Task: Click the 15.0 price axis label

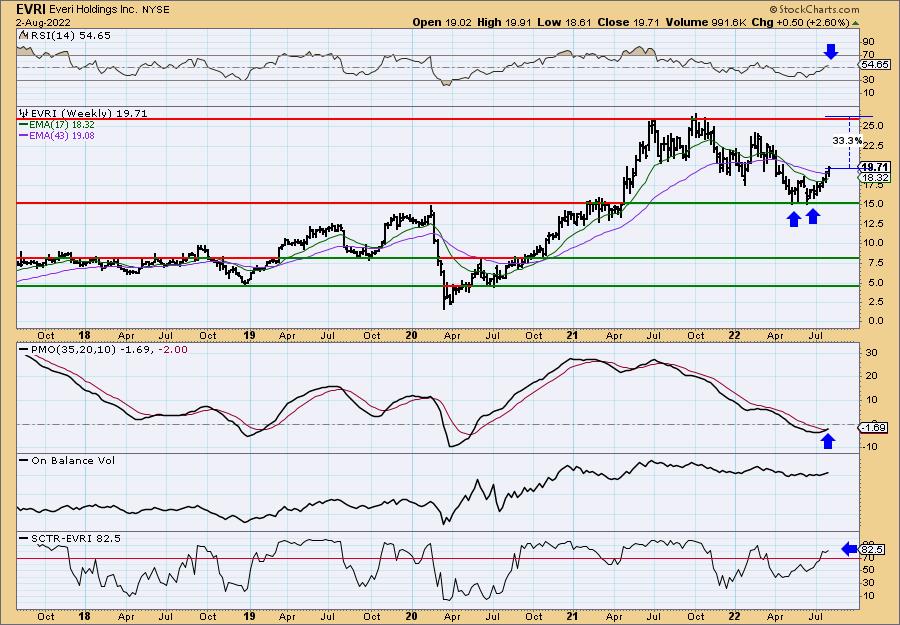Action: coord(875,203)
